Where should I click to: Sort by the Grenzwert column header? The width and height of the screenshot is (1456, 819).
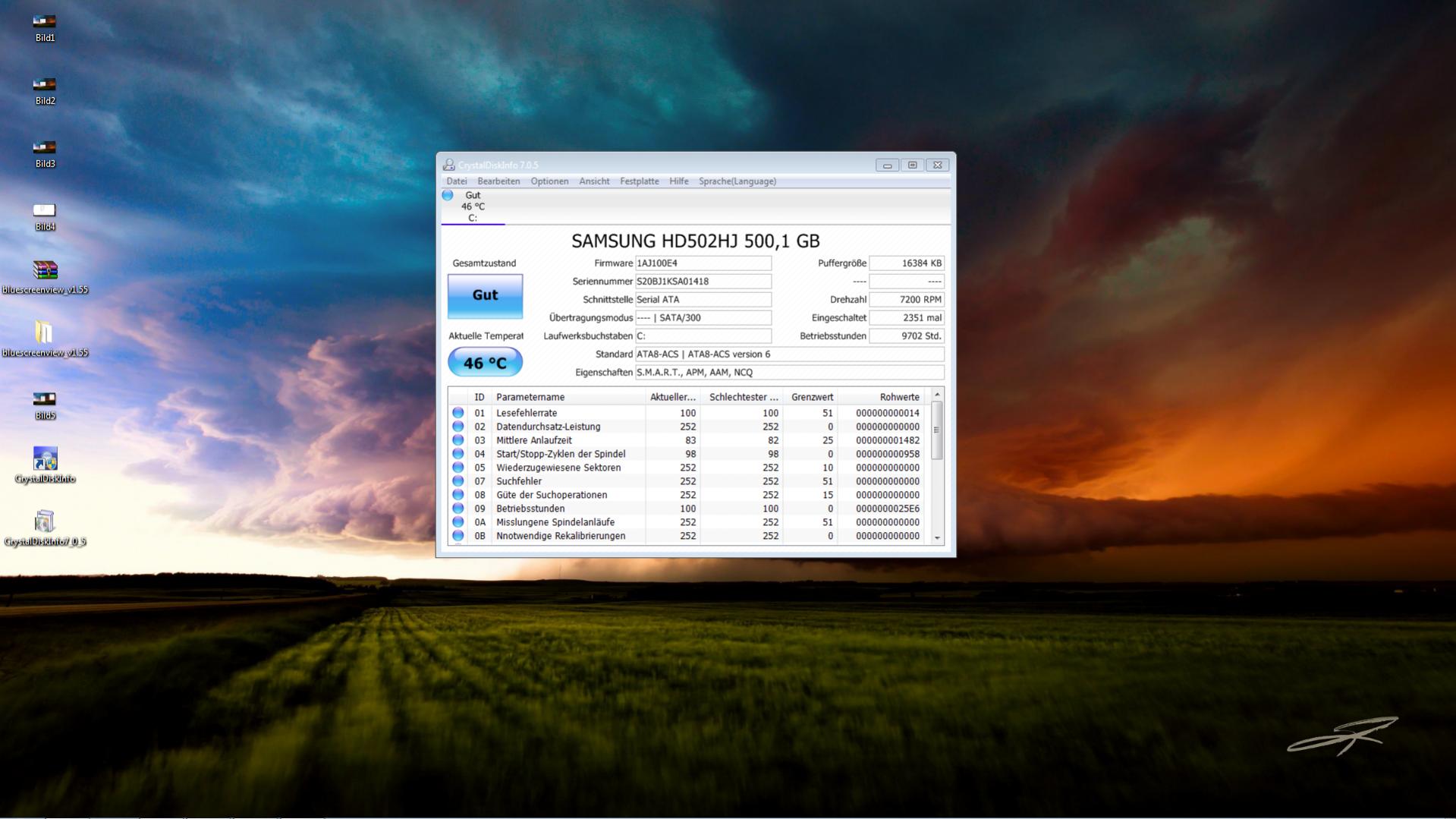pyautogui.click(x=810, y=397)
